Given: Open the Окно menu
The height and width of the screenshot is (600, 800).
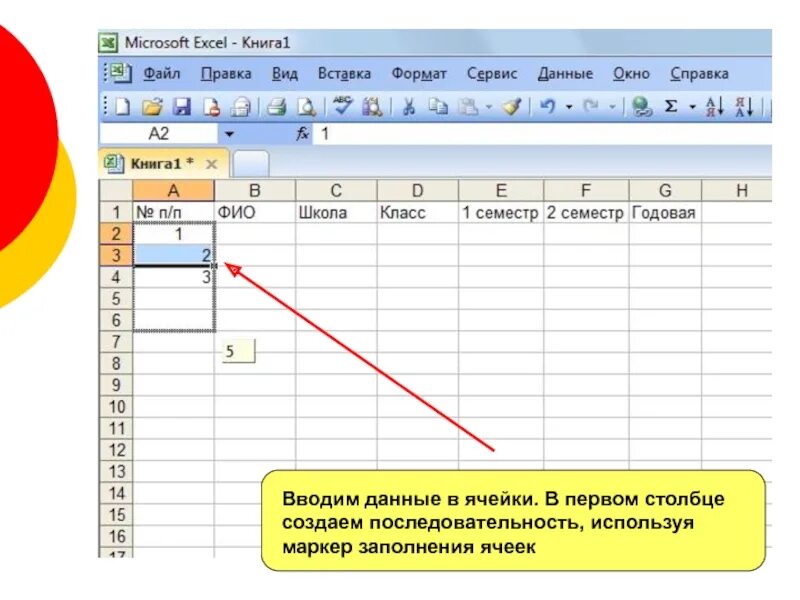Looking at the screenshot, I should tap(631, 74).
